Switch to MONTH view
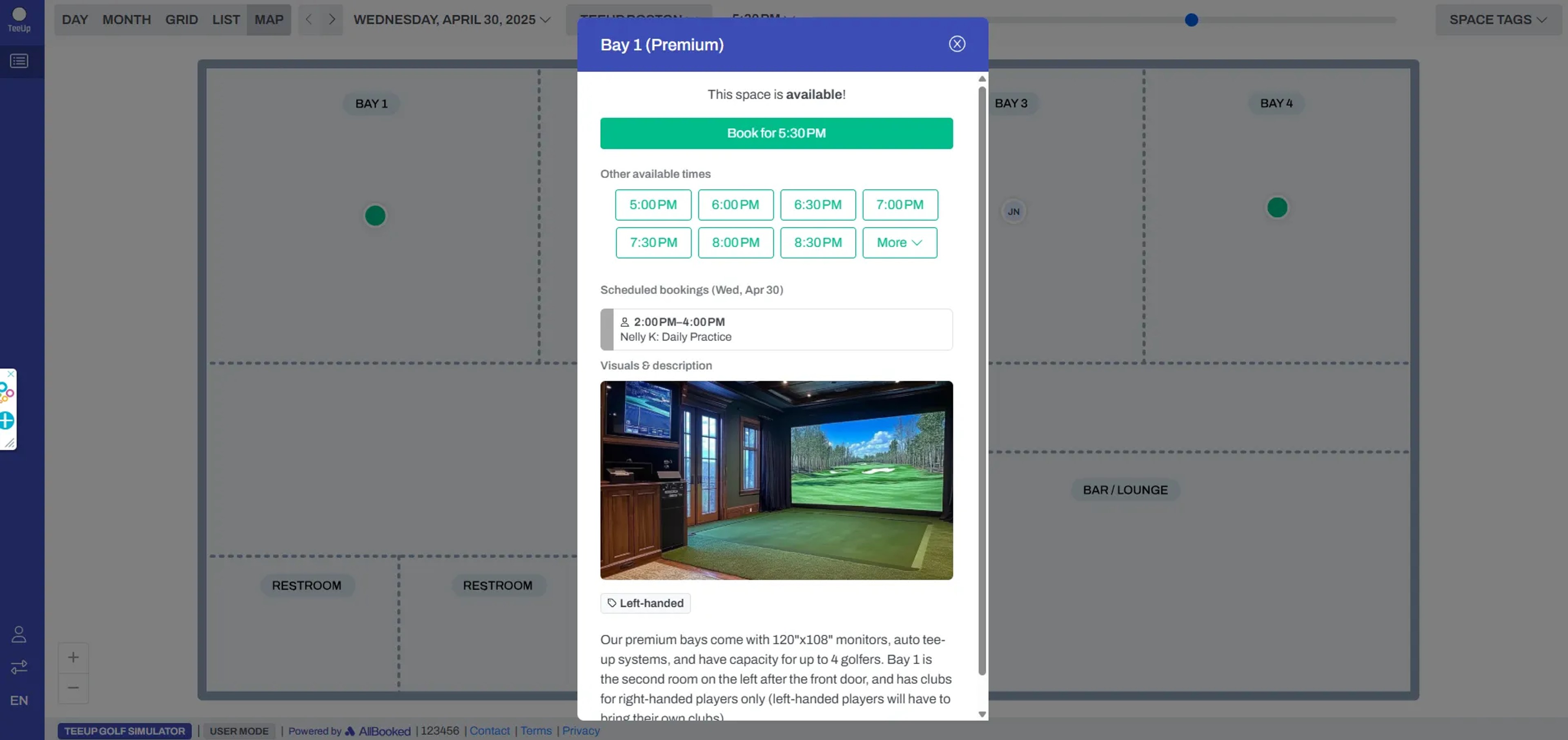 pos(127,20)
